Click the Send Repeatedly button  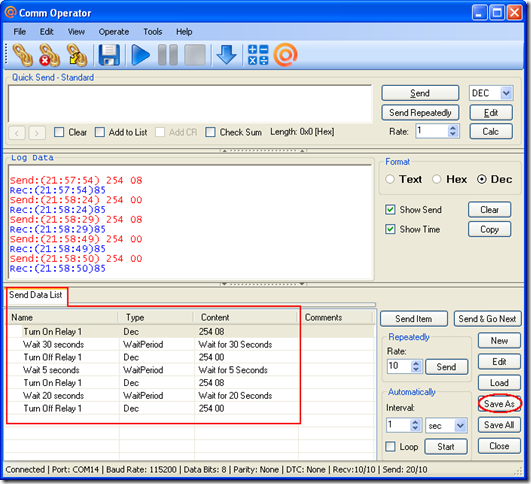click(420, 113)
